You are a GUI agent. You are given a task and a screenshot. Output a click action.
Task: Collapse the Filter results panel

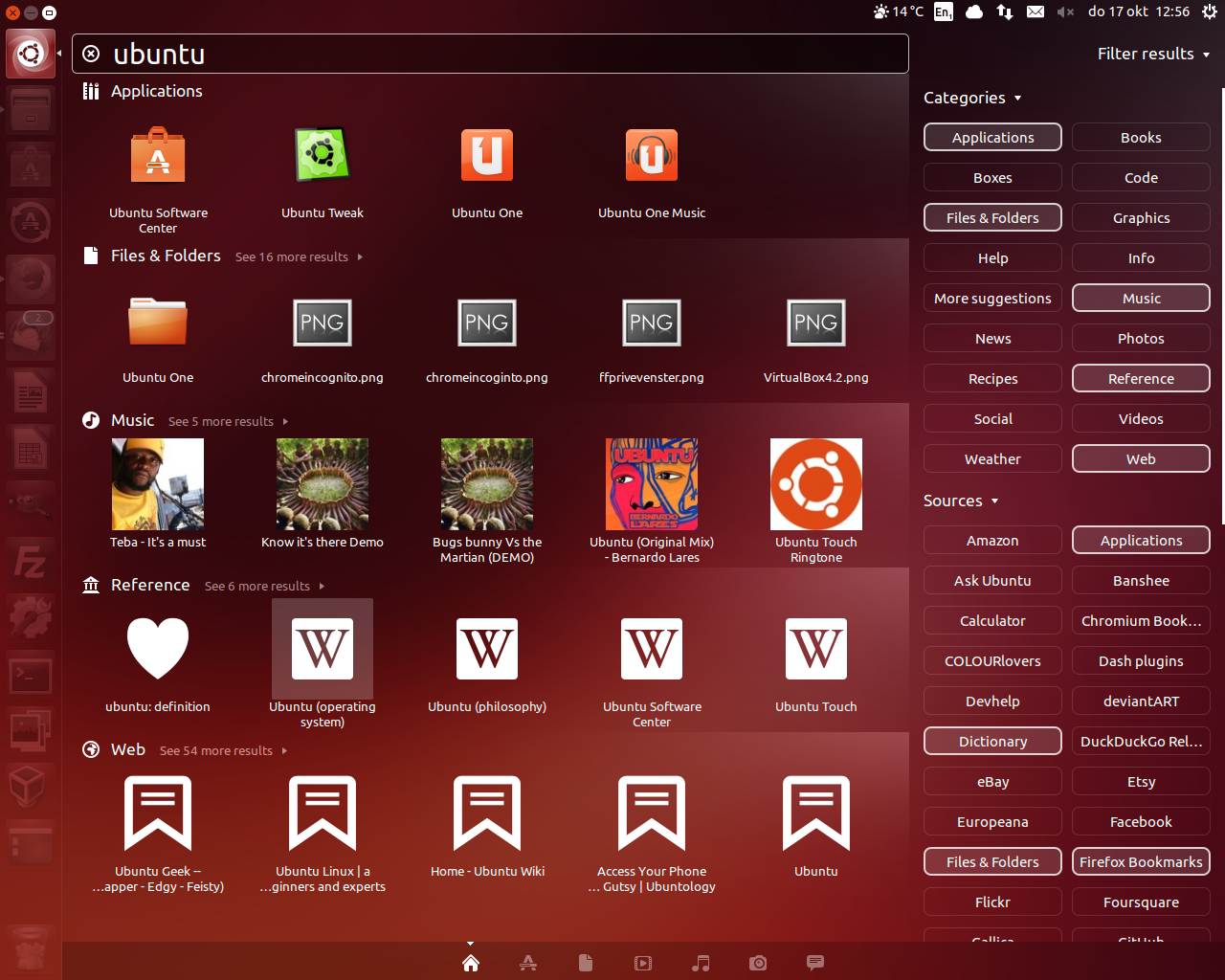[x=1153, y=55]
